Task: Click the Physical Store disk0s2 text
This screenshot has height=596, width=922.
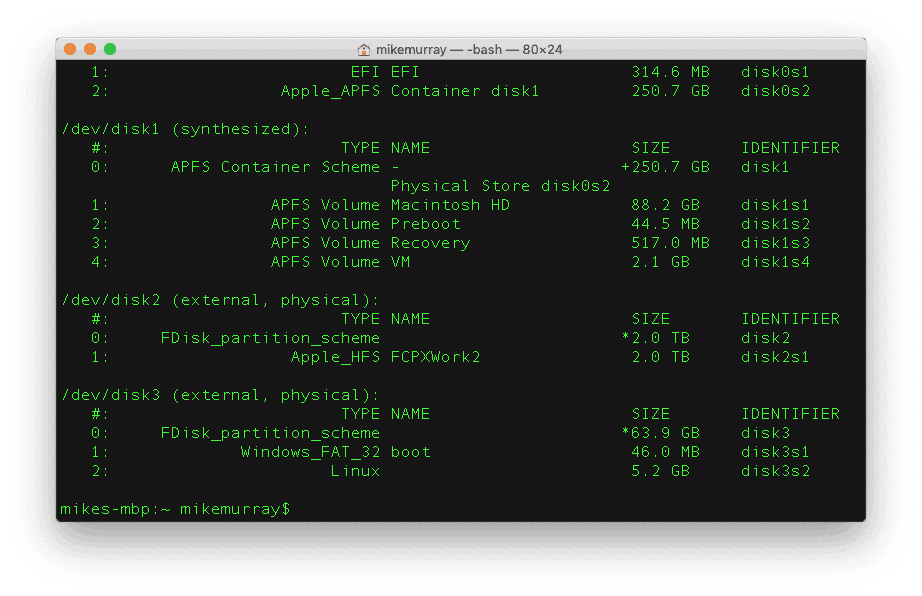Action: coord(500,186)
